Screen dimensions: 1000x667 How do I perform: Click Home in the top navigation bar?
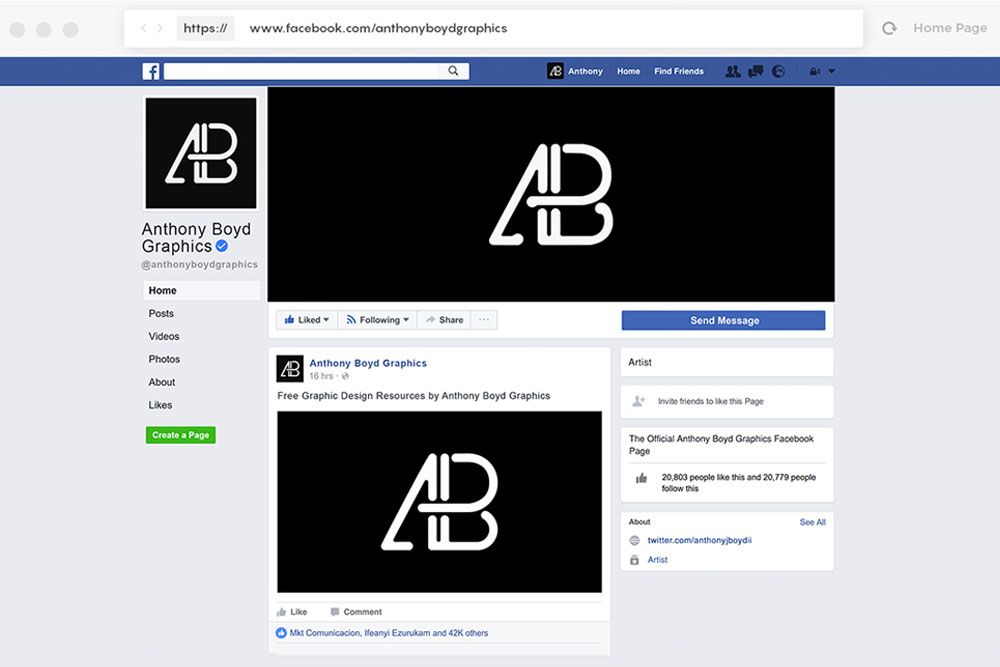628,71
